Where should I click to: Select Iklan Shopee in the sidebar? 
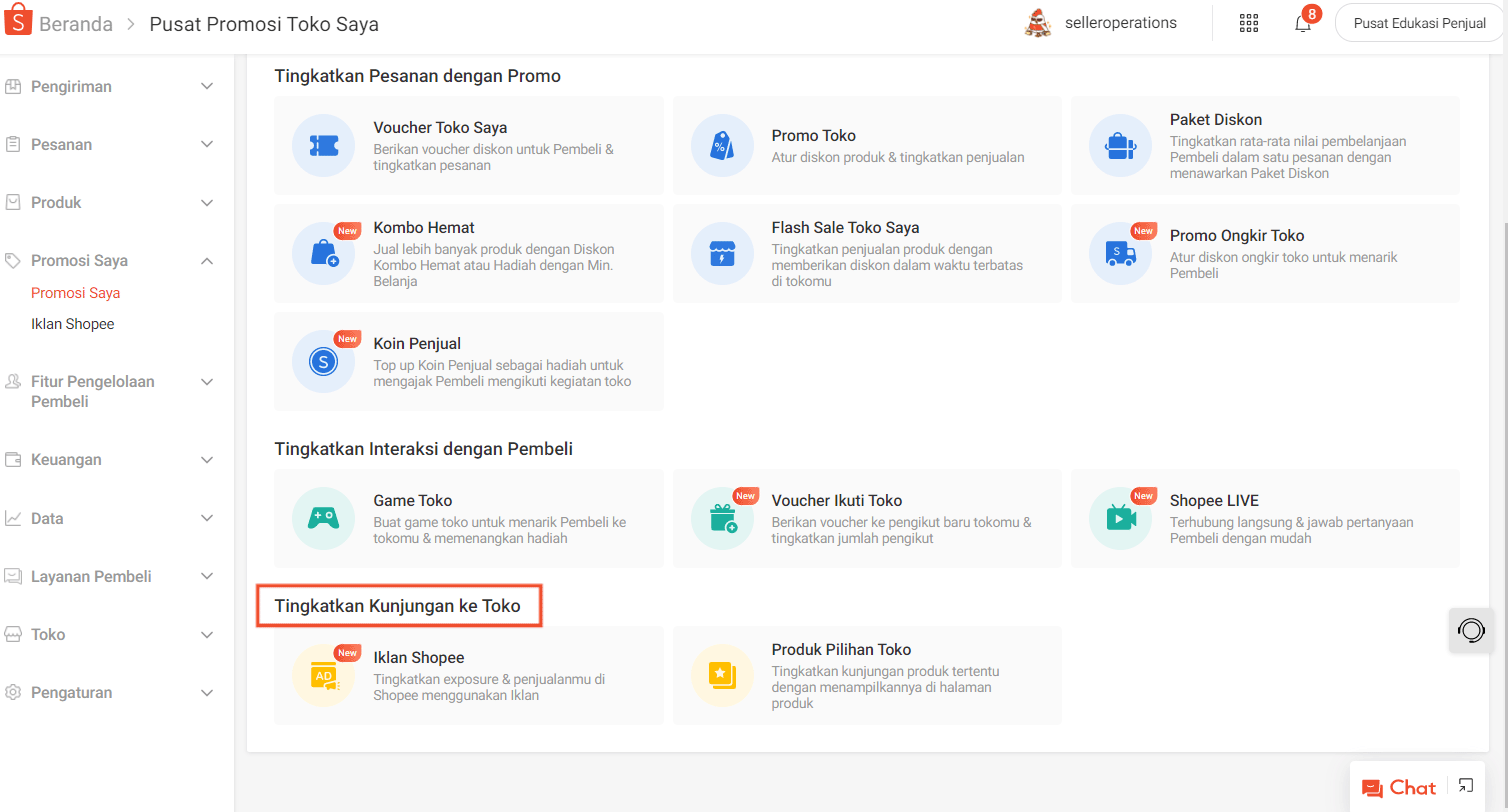(73, 324)
